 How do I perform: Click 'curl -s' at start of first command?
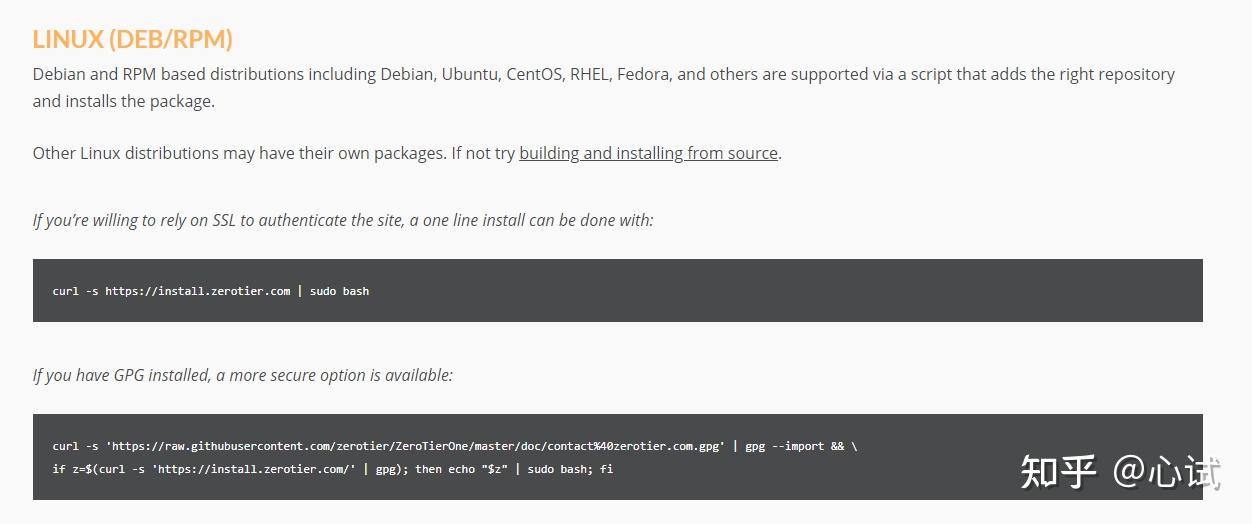[75, 291]
